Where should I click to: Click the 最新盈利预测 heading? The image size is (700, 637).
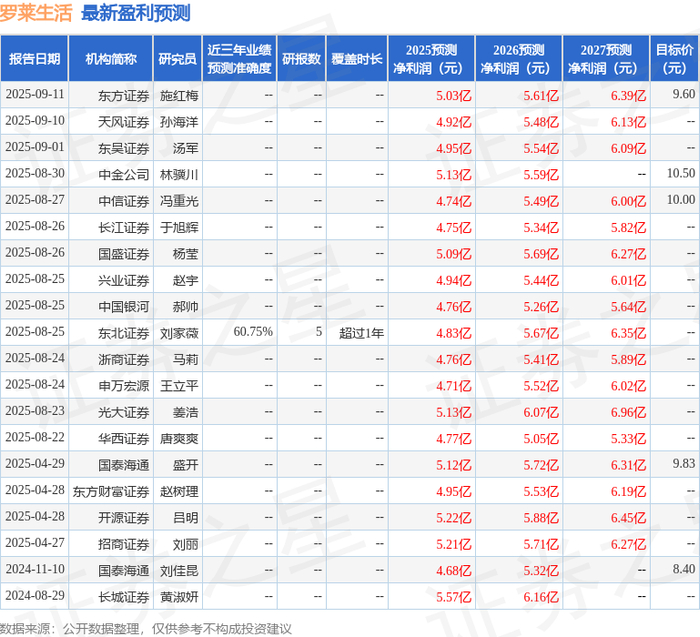[x=136, y=13]
